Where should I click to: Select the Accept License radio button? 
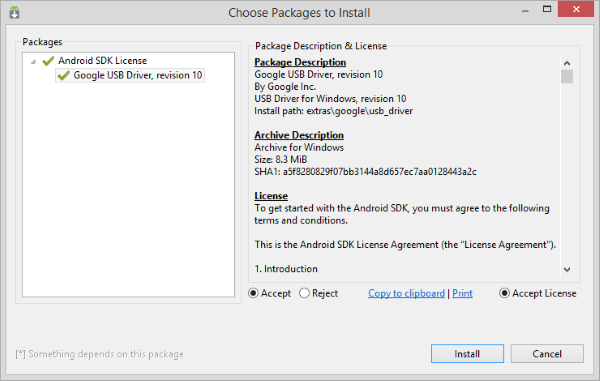[x=504, y=293]
